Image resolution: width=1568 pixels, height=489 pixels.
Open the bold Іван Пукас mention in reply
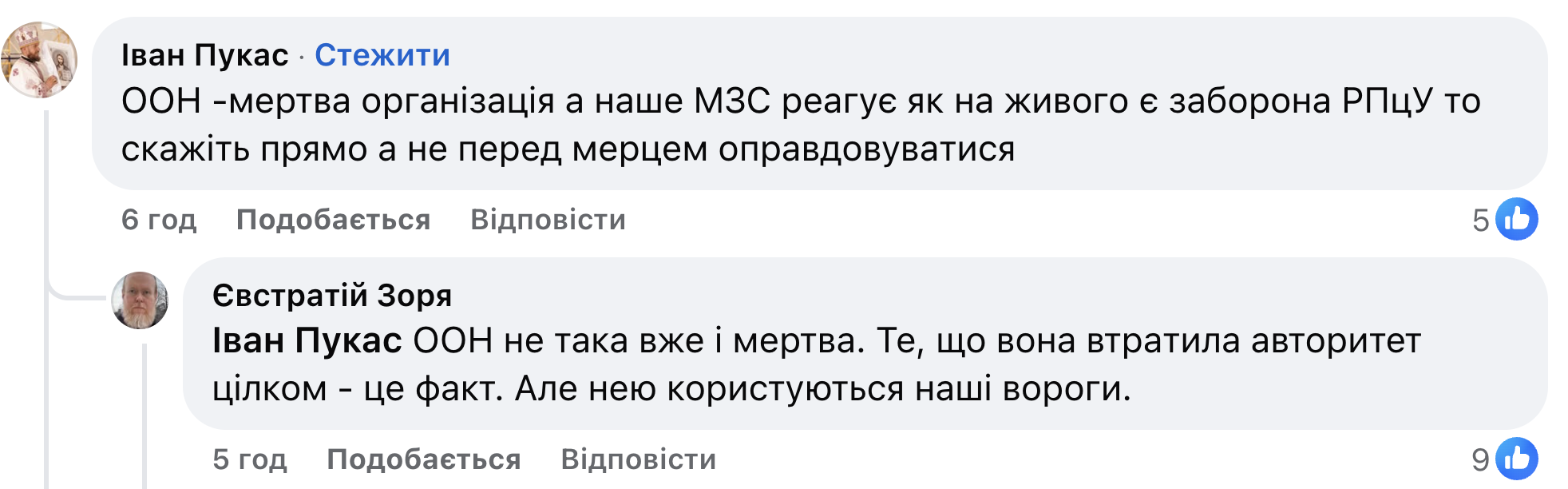pyautogui.click(x=307, y=341)
